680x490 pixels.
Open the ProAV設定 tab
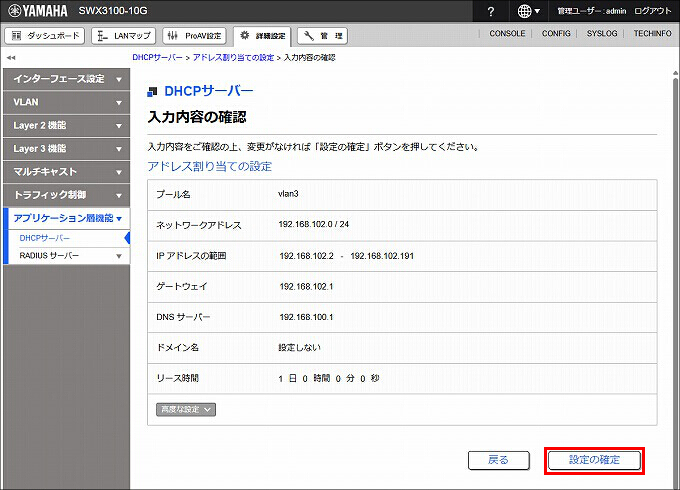(x=194, y=36)
